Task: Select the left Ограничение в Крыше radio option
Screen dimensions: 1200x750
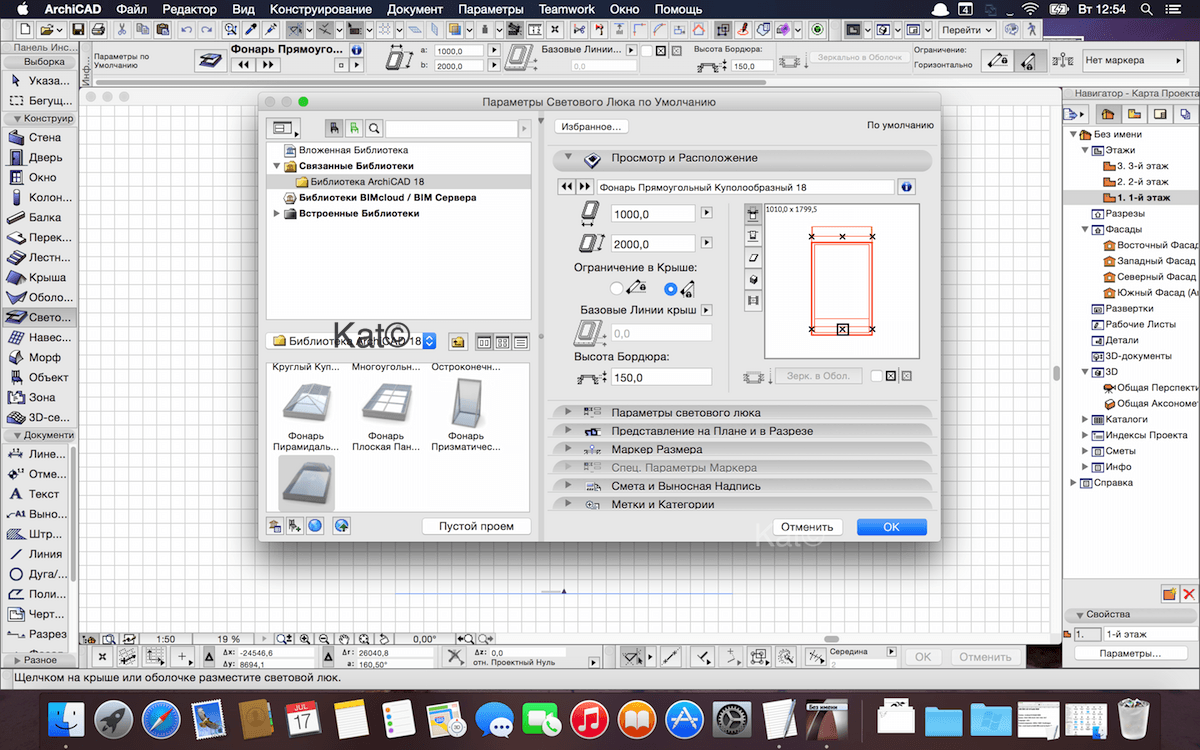Action: coord(617,289)
